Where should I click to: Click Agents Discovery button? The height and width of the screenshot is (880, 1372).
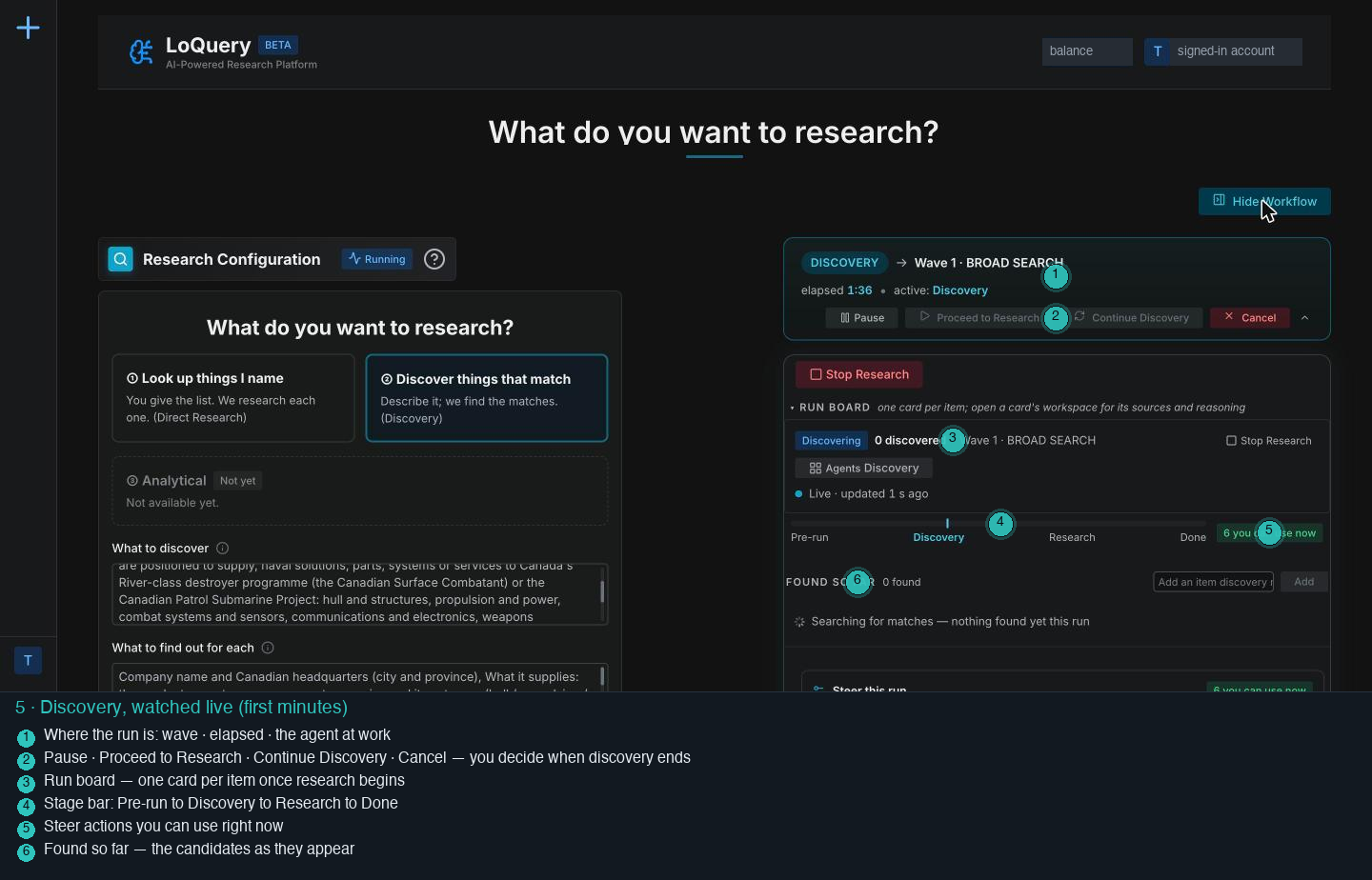pyautogui.click(x=864, y=469)
